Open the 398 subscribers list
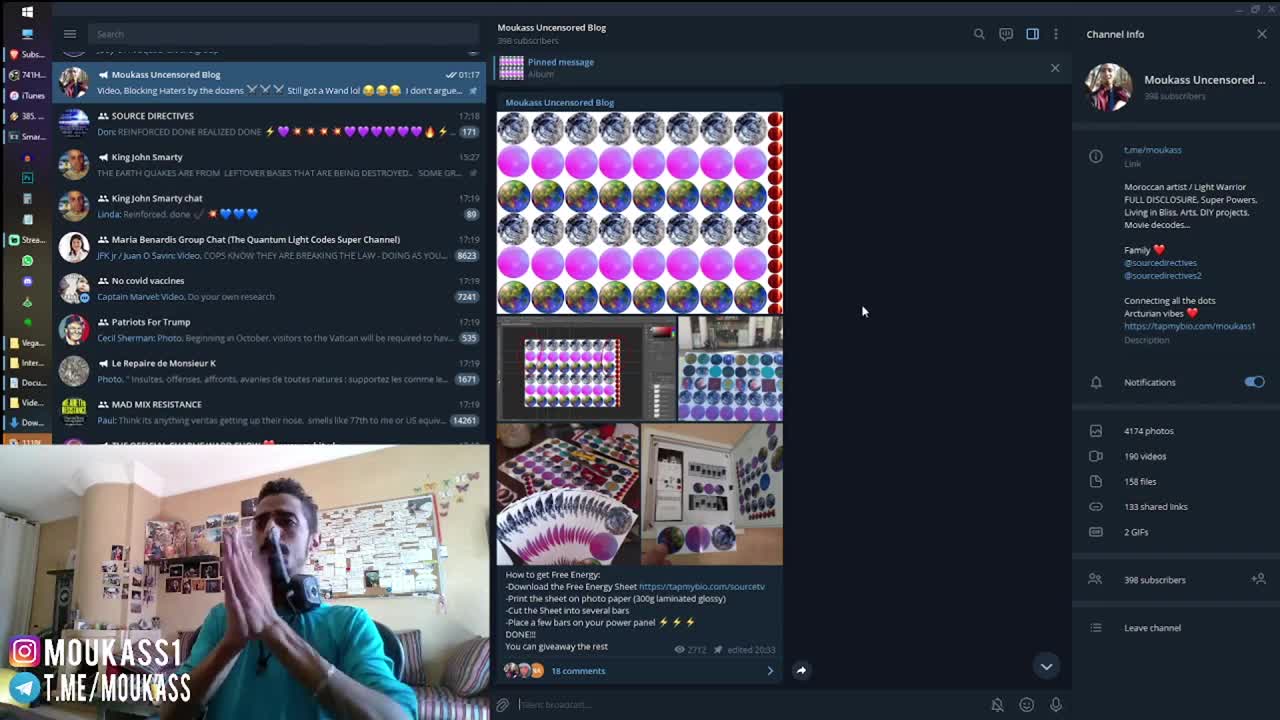This screenshot has width=1280, height=720. tap(1154, 580)
